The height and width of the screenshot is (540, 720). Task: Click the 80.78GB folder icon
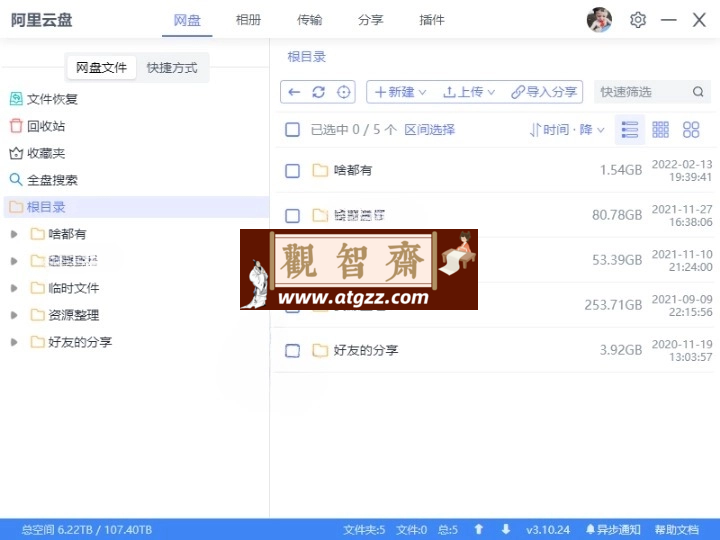(x=320, y=215)
